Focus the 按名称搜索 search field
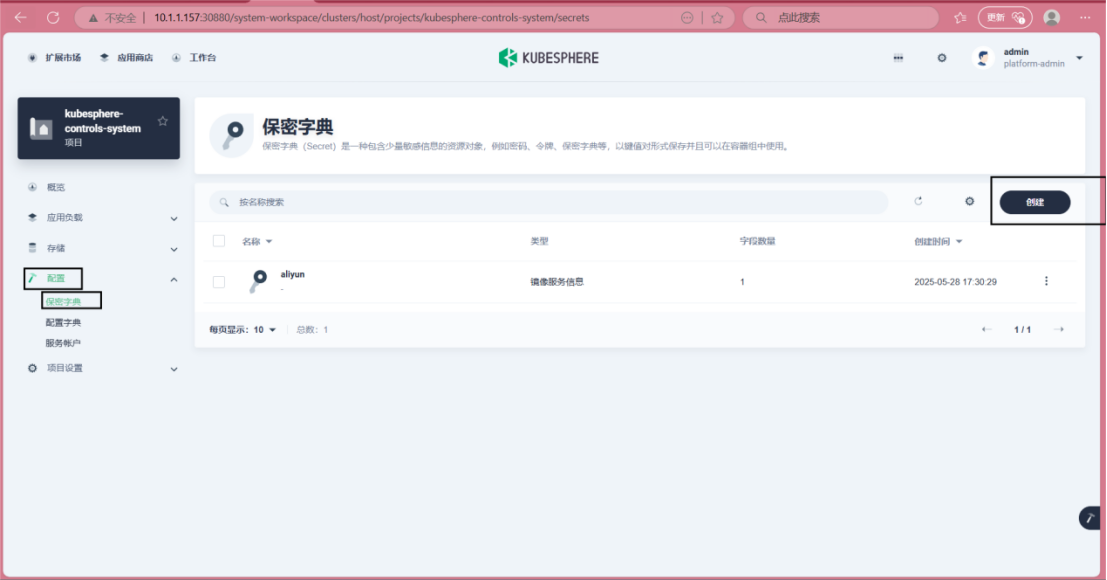The image size is (1107, 580). (x=549, y=202)
